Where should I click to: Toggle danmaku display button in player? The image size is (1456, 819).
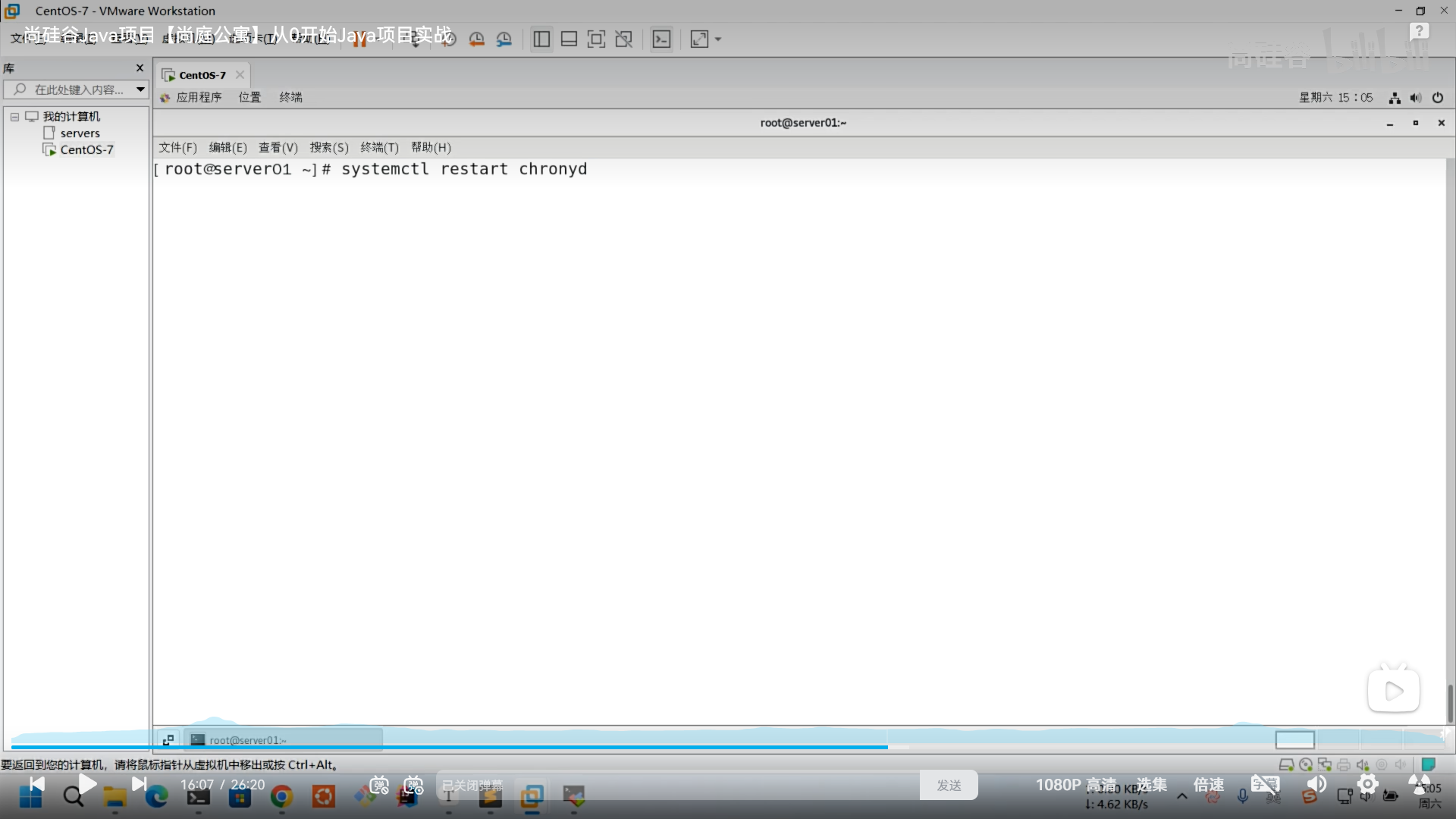point(379,785)
